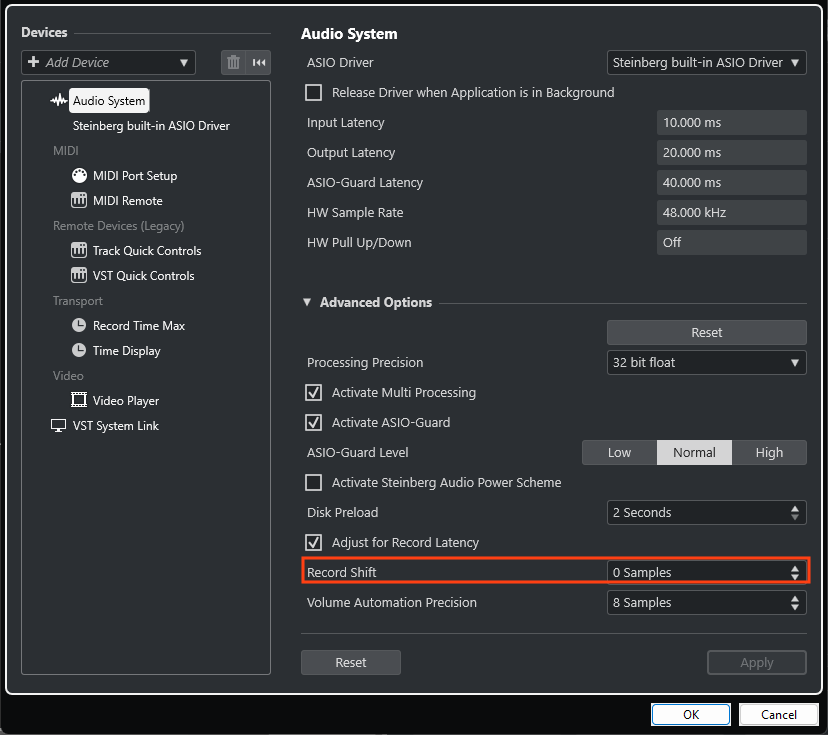Set ASIO-Guard Level to Low
This screenshot has height=735, width=828.
click(x=619, y=453)
